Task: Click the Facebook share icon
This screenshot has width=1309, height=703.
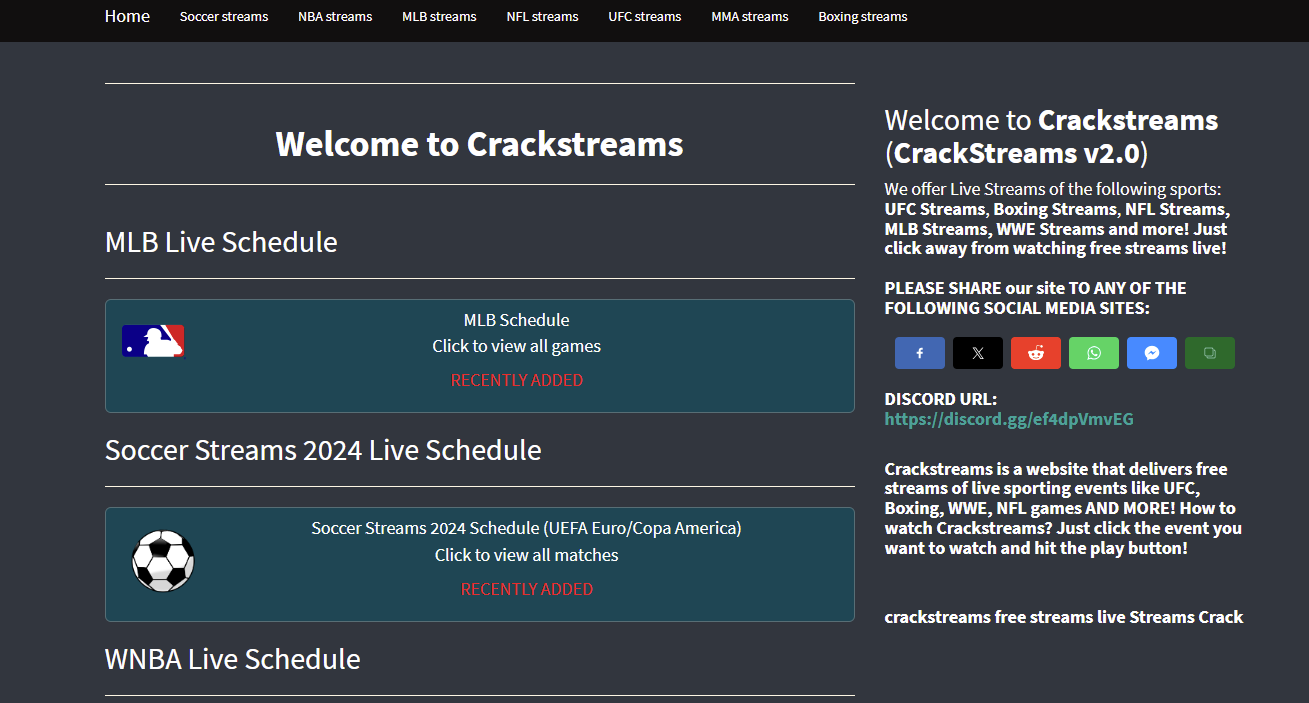Action: coord(920,353)
